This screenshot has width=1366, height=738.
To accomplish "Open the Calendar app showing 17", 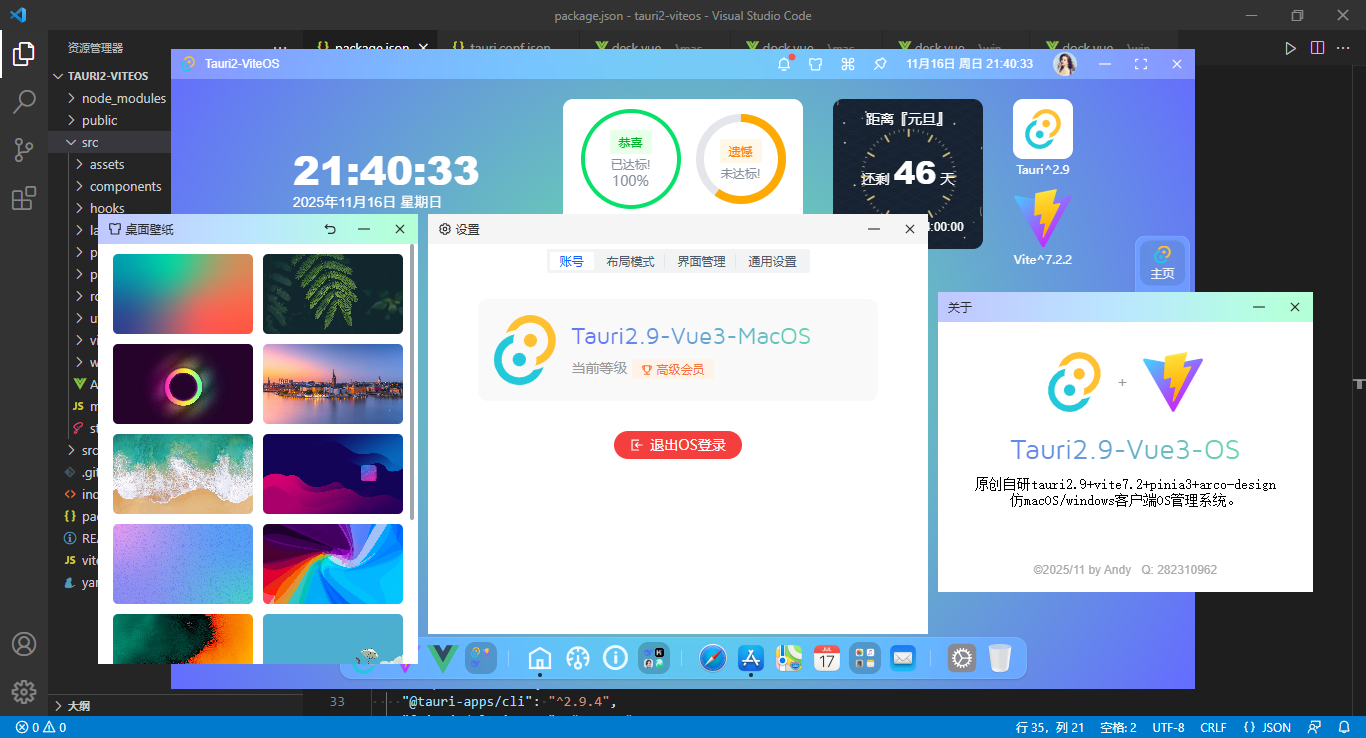I will (826, 658).
